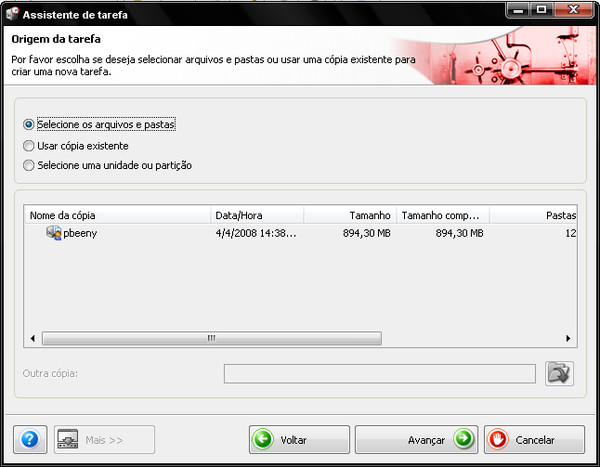Open the help question mark button
This screenshot has height=467, width=600.
tap(30, 439)
